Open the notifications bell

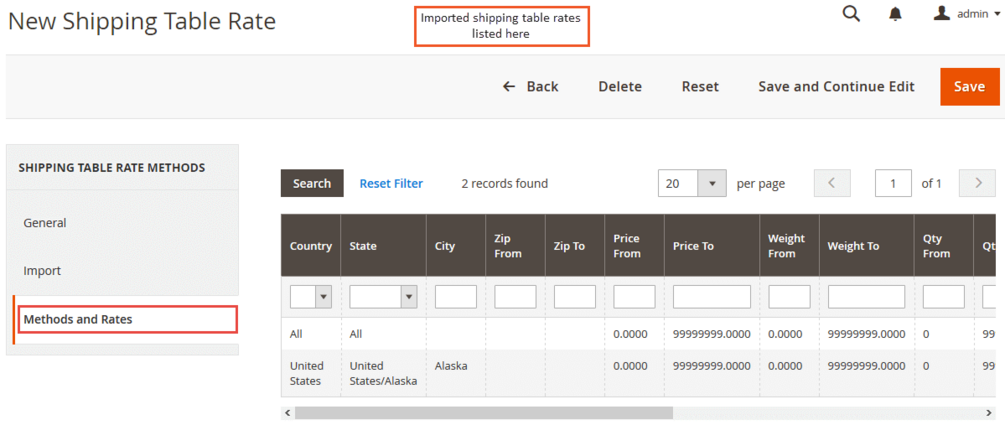tap(896, 14)
